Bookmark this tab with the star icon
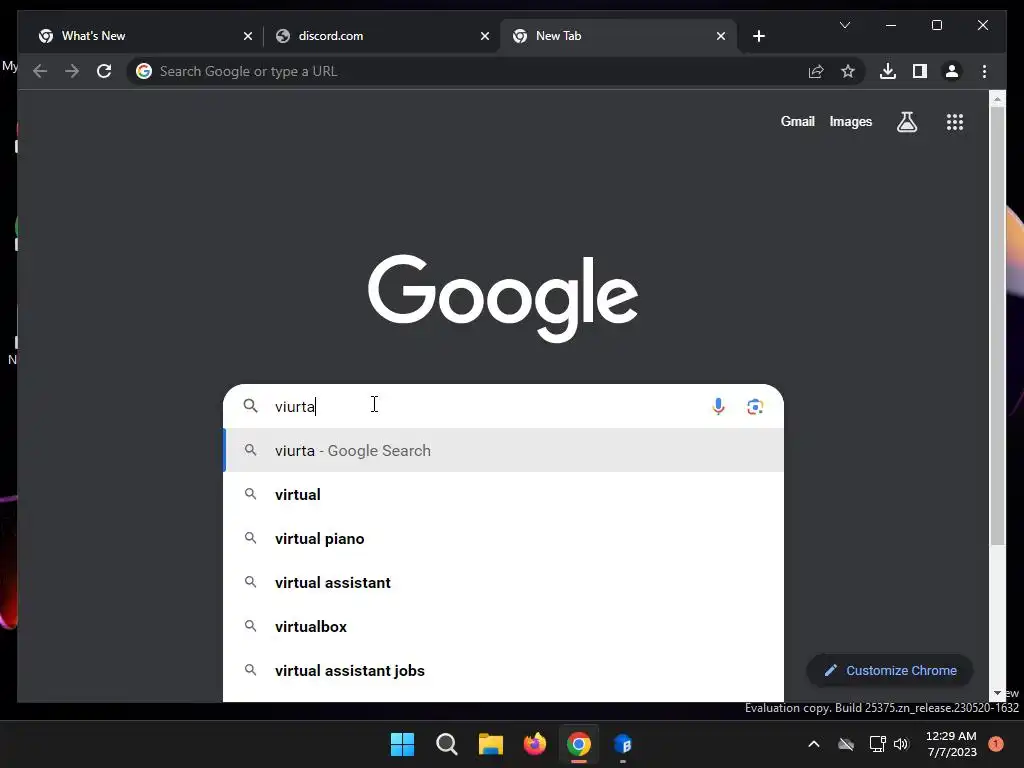 [848, 71]
